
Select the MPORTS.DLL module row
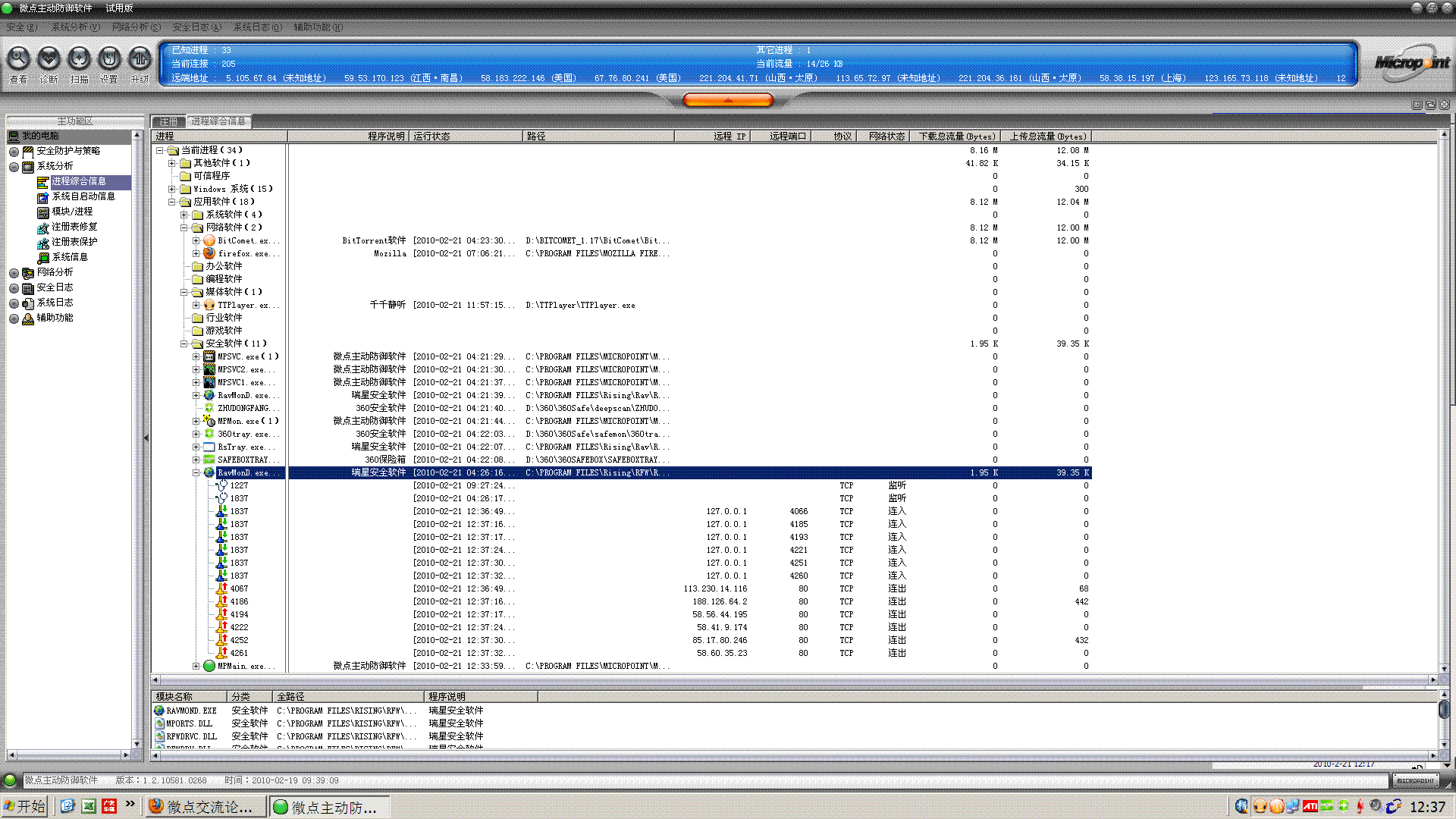click(318, 723)
